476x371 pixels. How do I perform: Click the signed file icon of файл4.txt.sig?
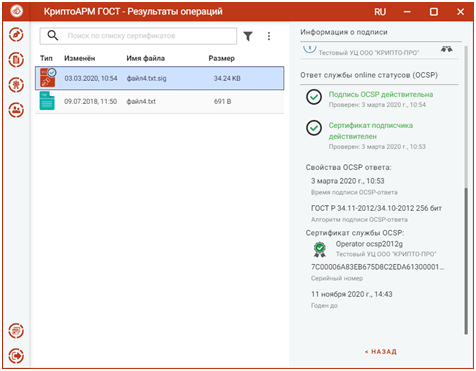[48, 78]
